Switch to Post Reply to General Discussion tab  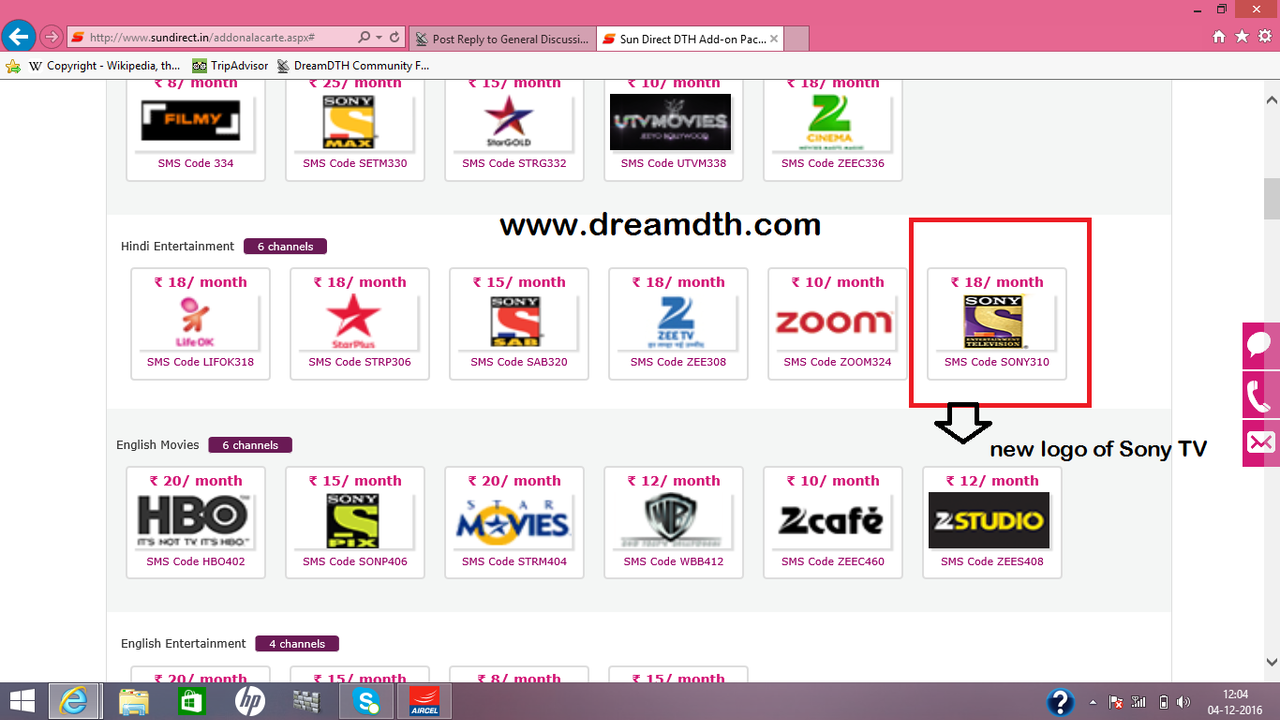[x=503, y=39]
